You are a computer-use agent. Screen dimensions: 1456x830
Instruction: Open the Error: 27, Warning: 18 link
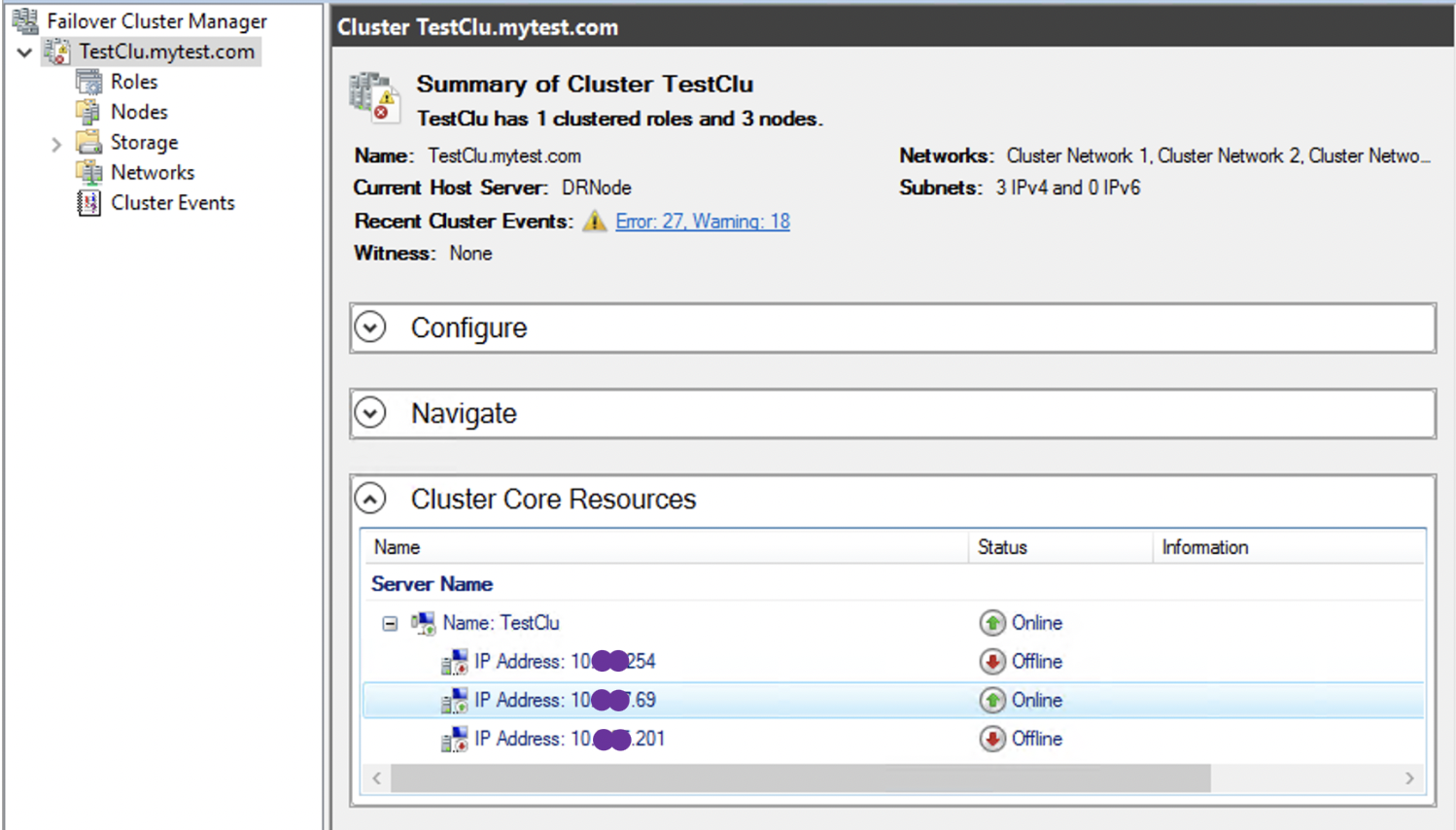tap(703, 221)
